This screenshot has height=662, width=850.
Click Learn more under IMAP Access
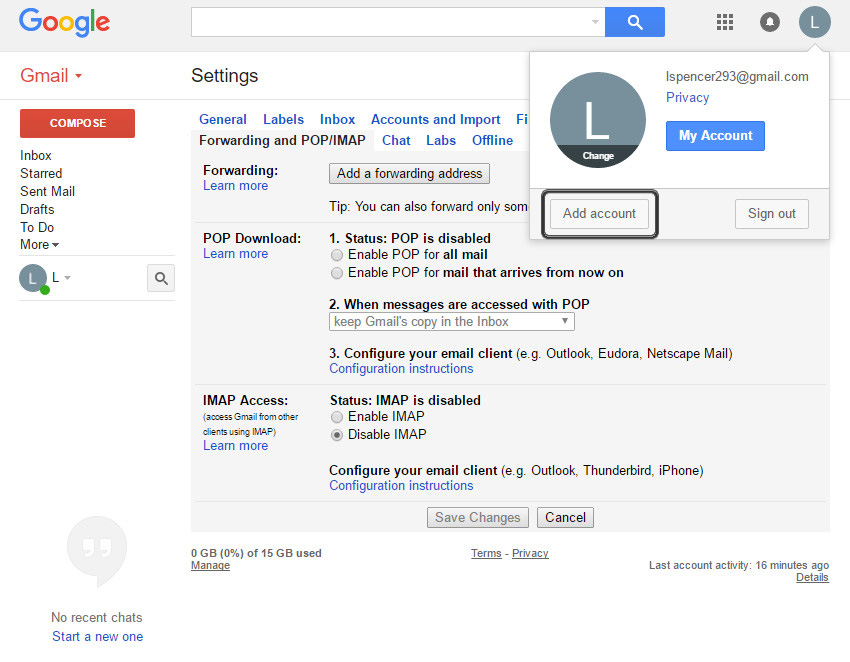tap(235, 446)
